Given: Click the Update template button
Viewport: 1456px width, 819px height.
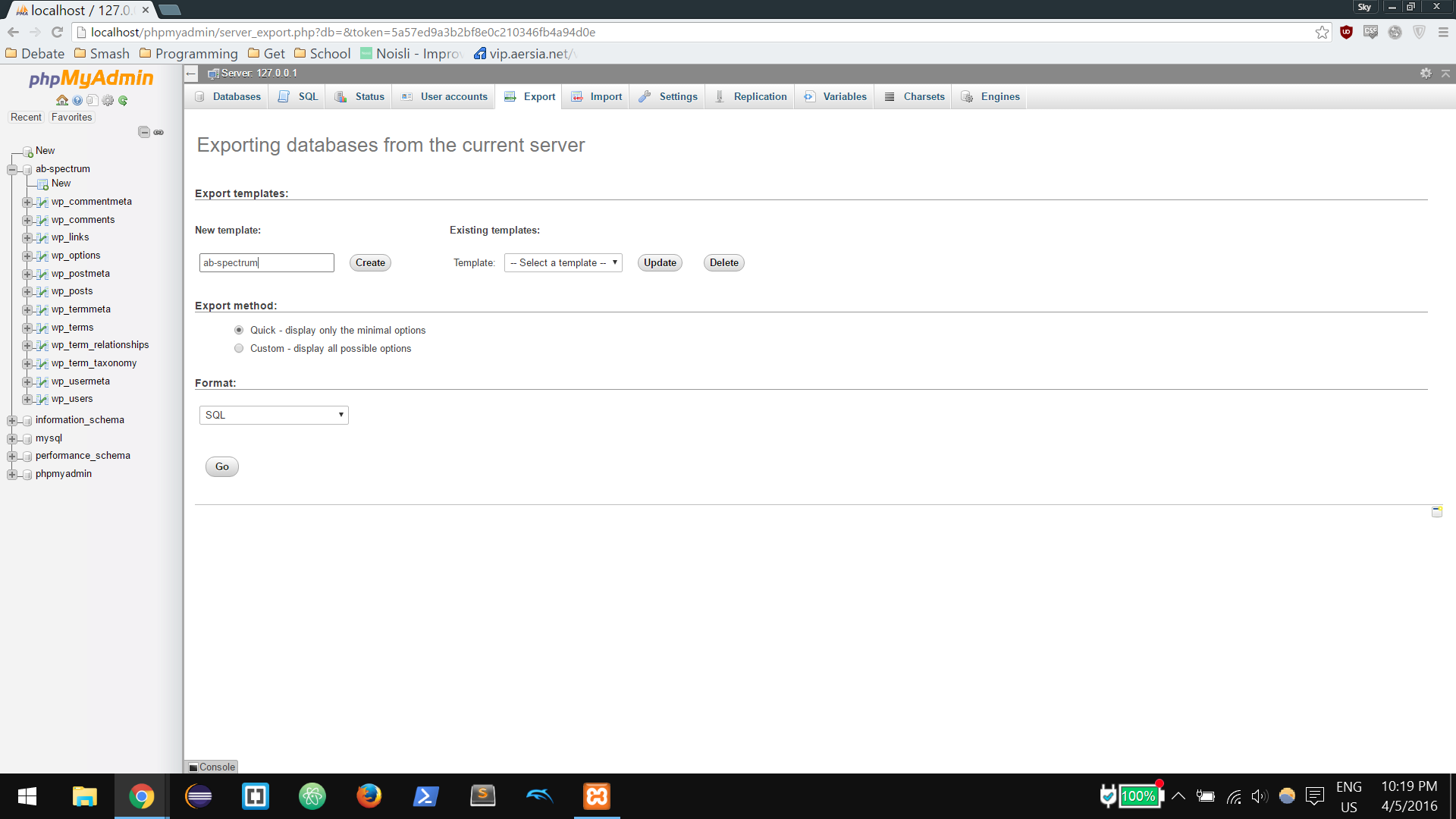Looking at the screenshot, I should [660, 262].
